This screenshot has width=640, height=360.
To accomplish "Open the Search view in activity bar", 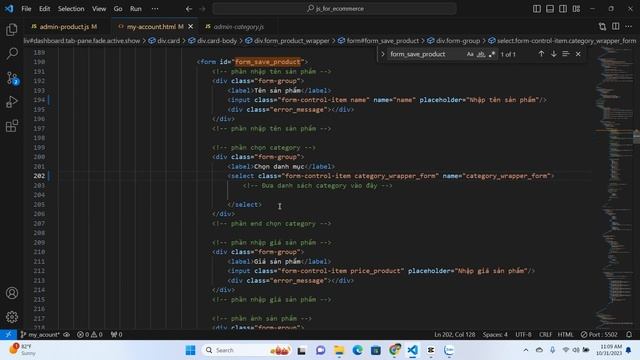I will 12,53.
